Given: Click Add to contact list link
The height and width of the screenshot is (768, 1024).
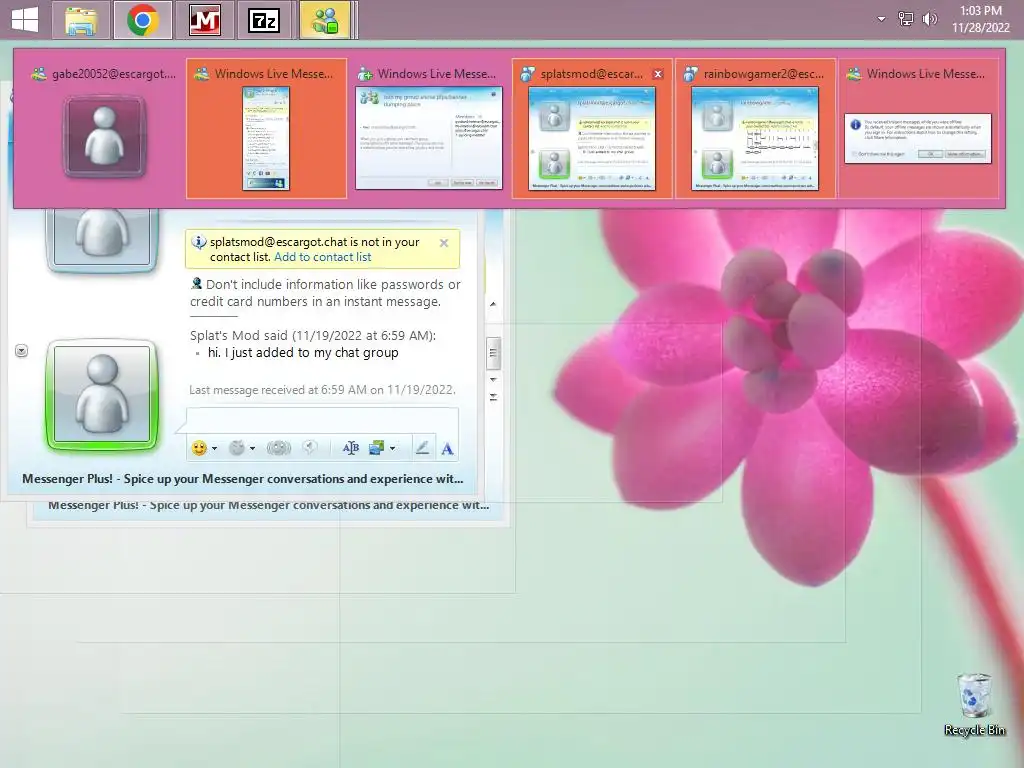Looking at the screenshot, I should pos(323,257).
